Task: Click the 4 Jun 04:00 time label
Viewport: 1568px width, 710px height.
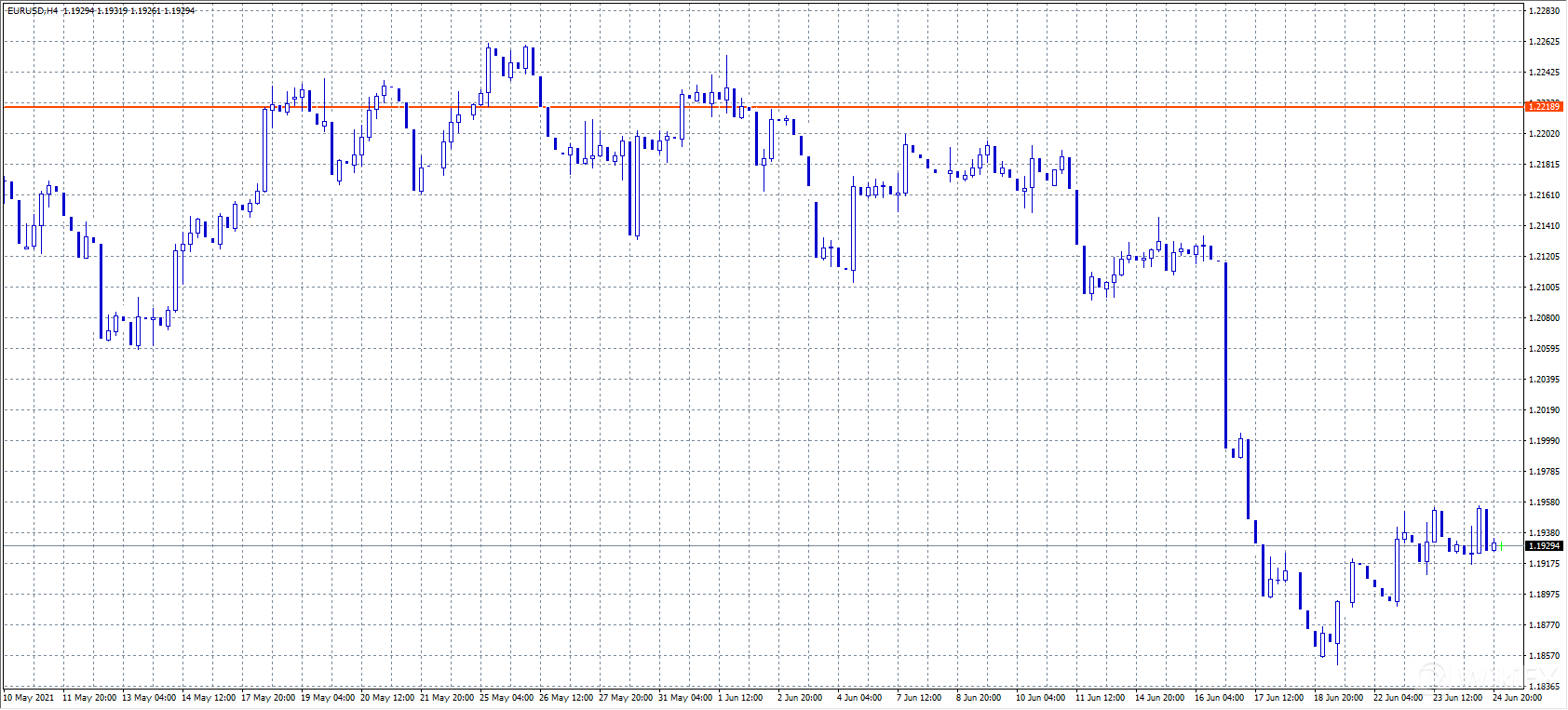Action: point(859,698)
